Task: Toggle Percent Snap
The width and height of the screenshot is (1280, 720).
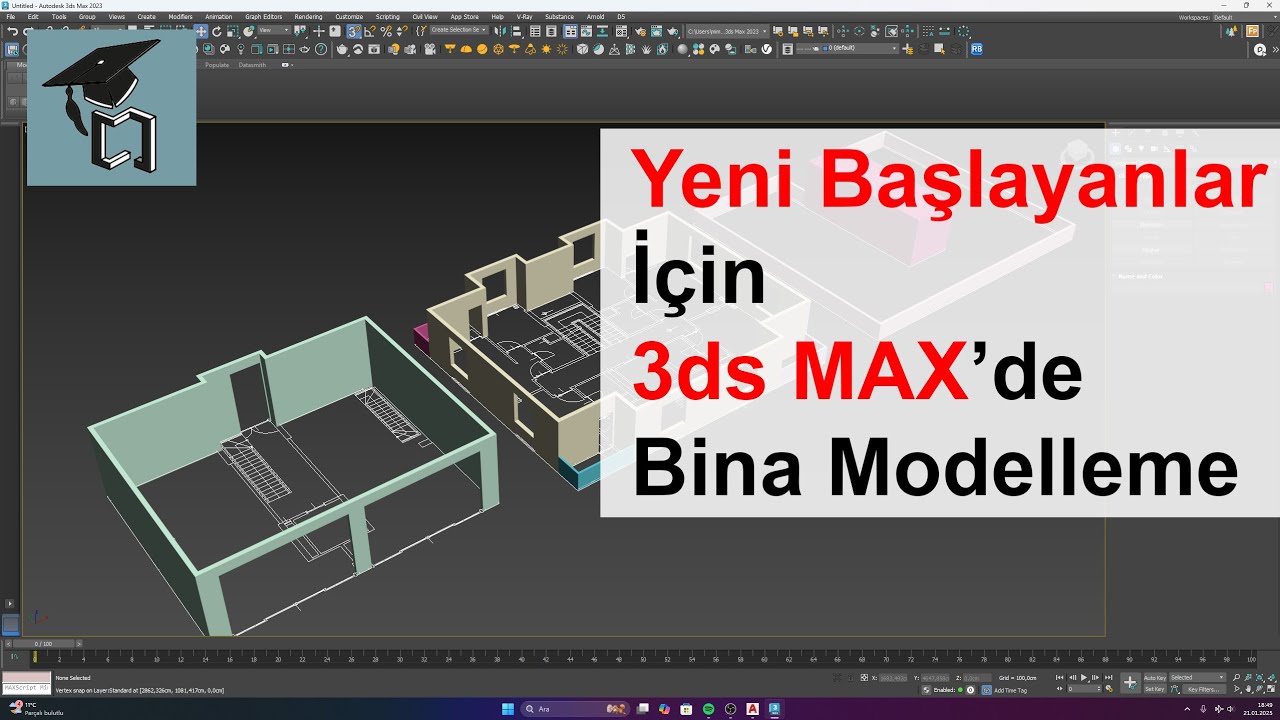Action: click(x=386, y=31)
